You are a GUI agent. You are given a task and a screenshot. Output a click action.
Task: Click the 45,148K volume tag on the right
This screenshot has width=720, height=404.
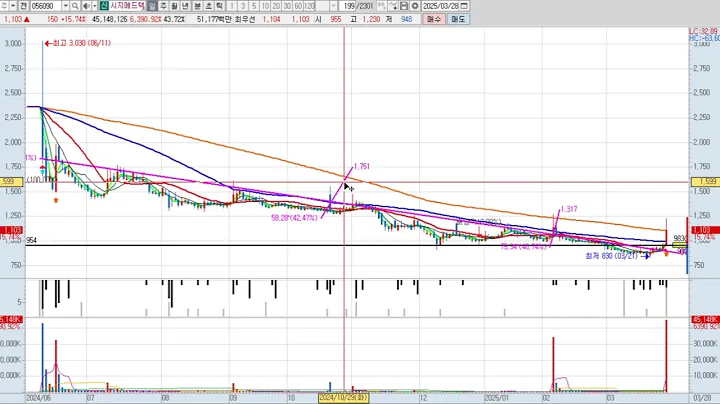point(706,320)
